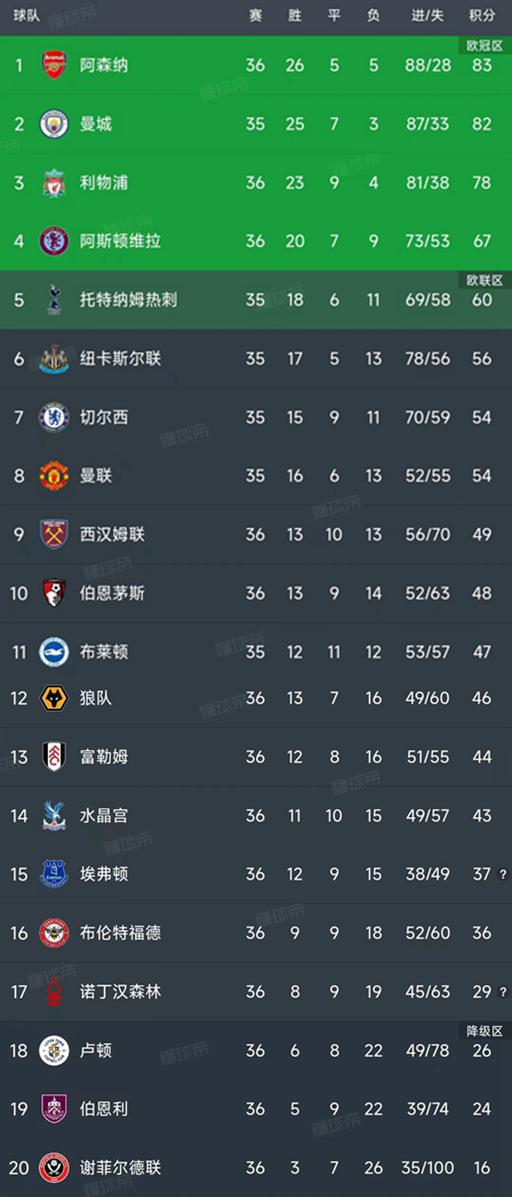Screen dimensions: 512x1197
Task: Open team name 谢菲尔德联
Action: click(121, 1168)
